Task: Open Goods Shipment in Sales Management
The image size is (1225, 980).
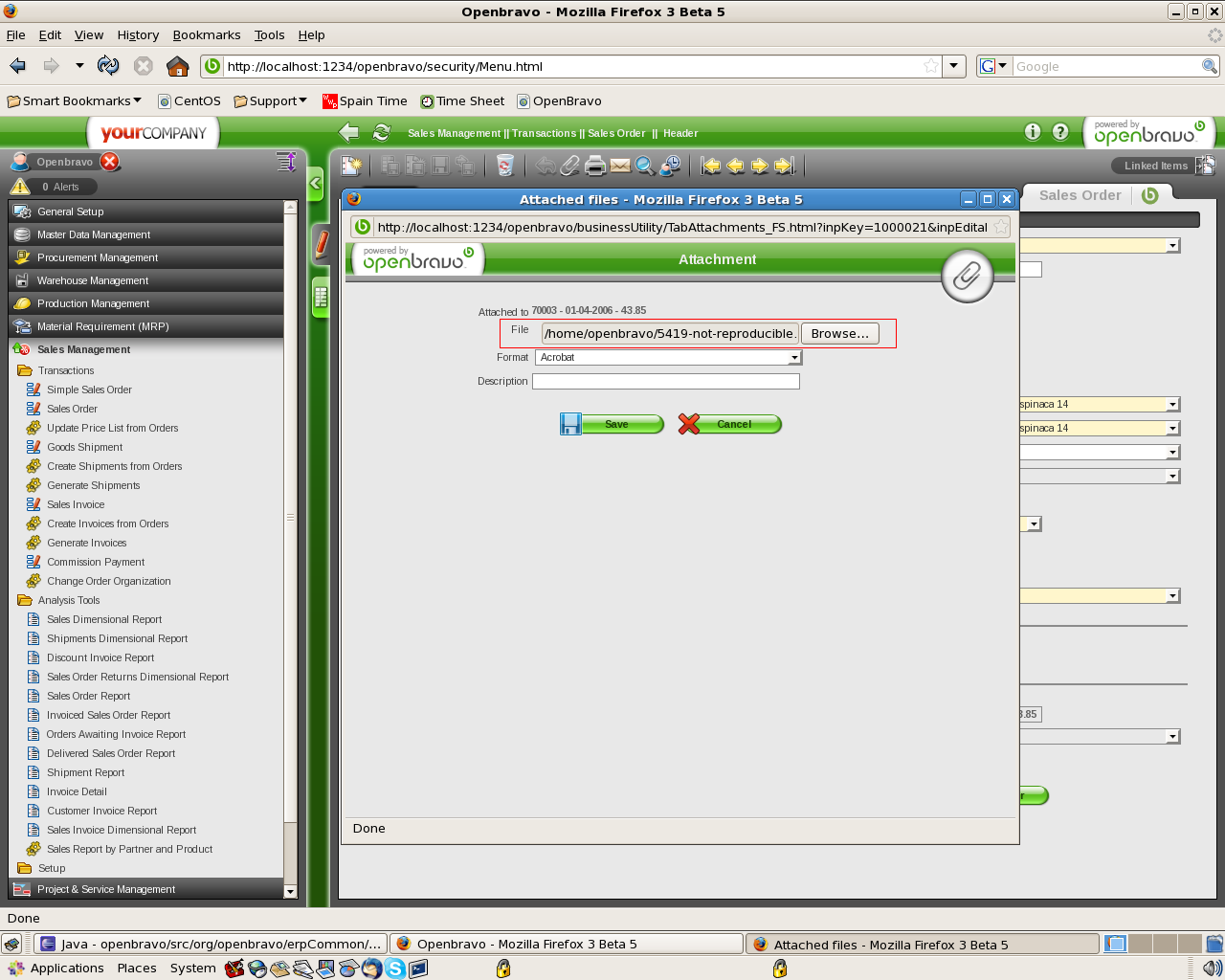Action: 84,447
